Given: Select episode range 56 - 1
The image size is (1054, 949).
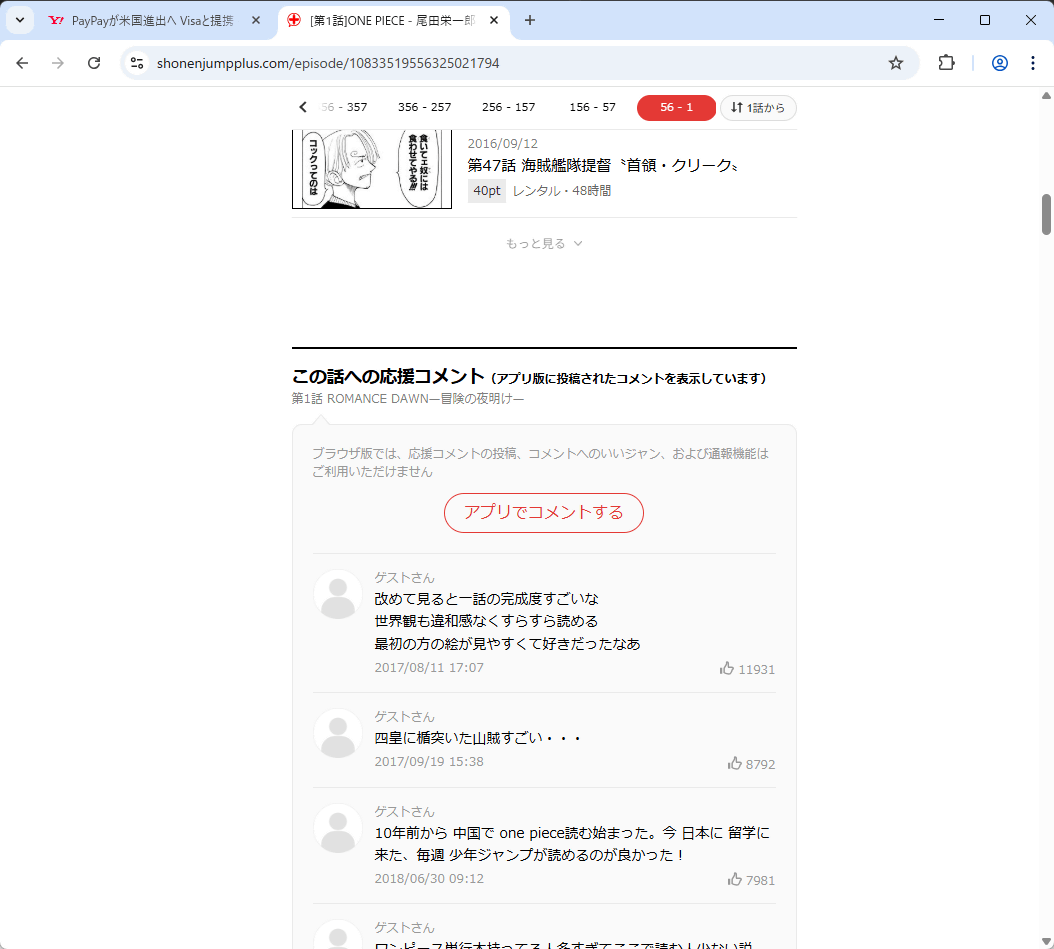Looking at the screenshot, I should pyautogui.click(x=676, y=108).
